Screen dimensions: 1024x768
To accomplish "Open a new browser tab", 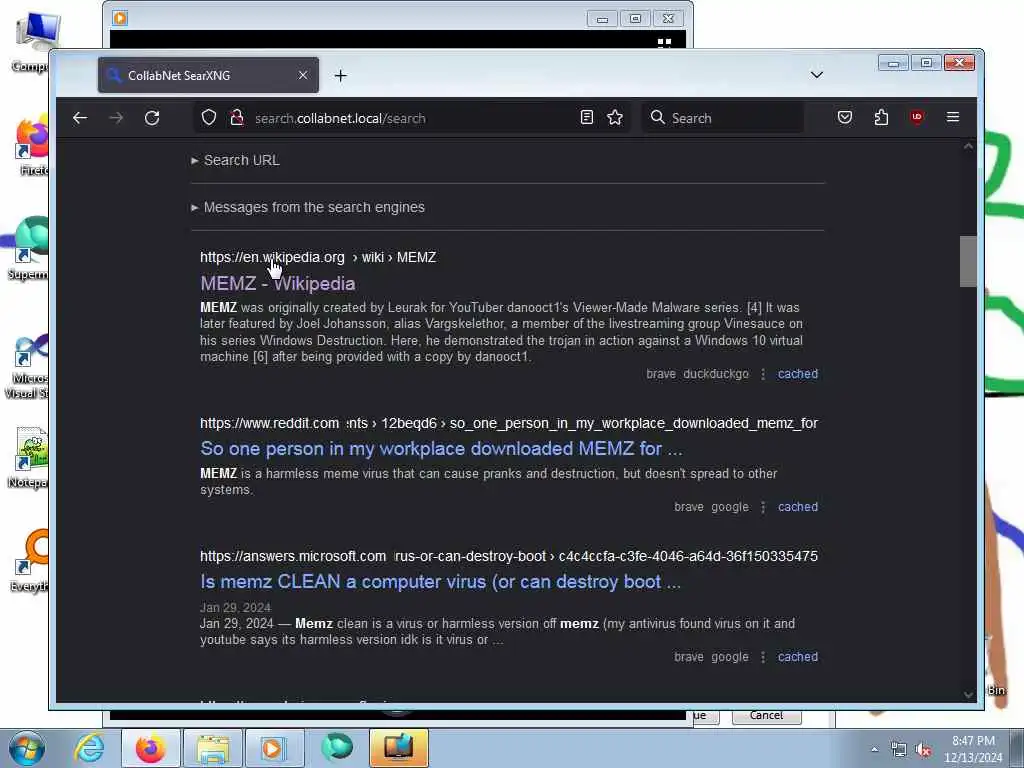I will point(340,76).
